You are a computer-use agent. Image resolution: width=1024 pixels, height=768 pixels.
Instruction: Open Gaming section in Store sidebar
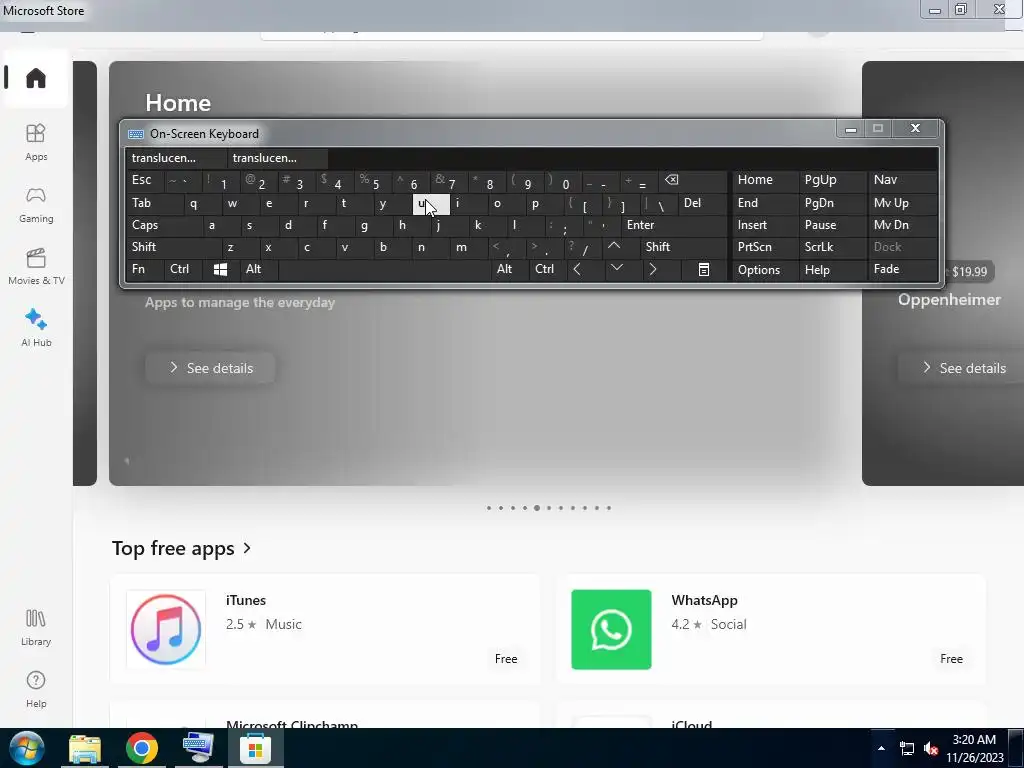[36, 204]
